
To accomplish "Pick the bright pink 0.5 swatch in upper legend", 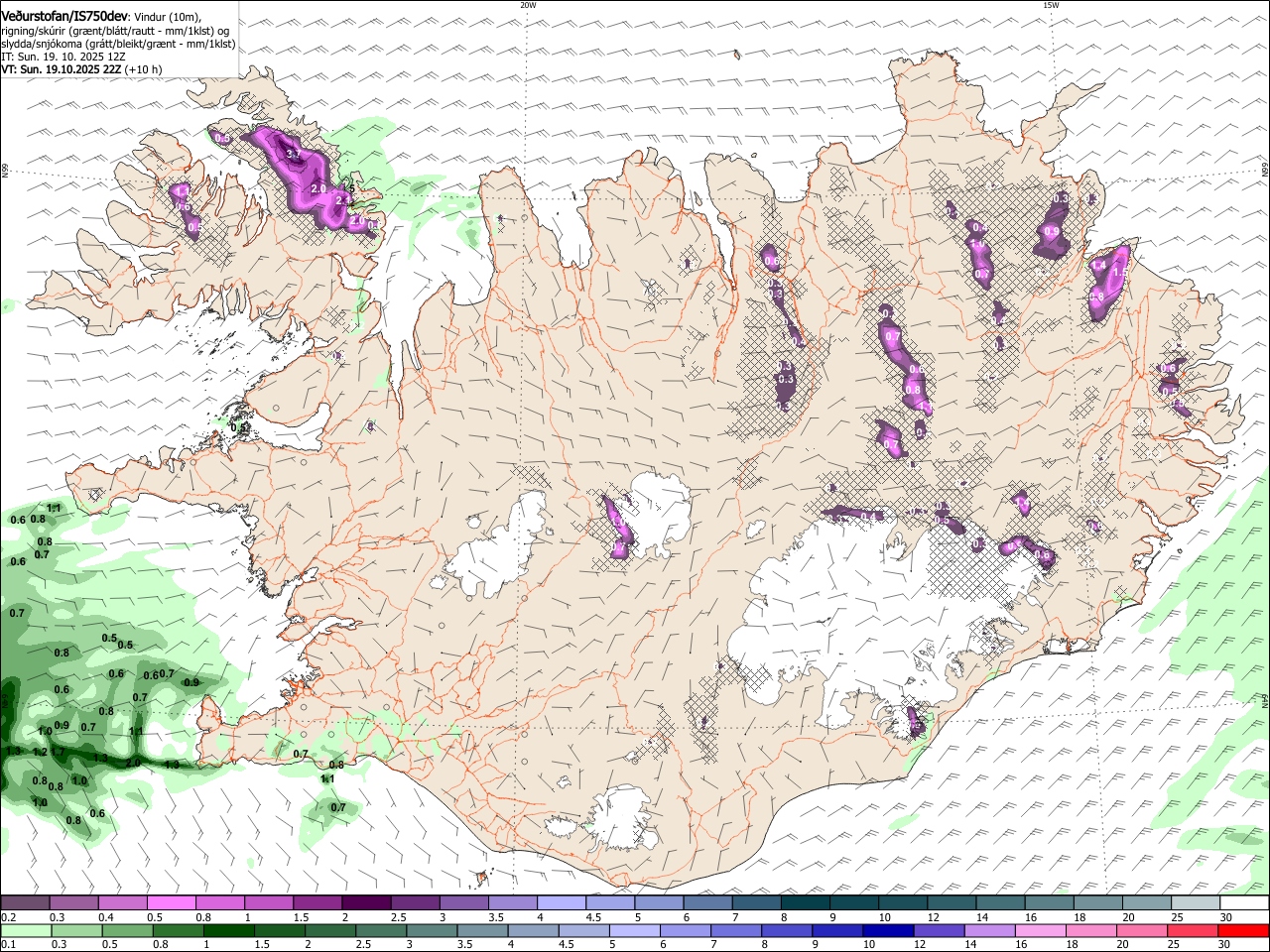I will (x=172, y=903).
